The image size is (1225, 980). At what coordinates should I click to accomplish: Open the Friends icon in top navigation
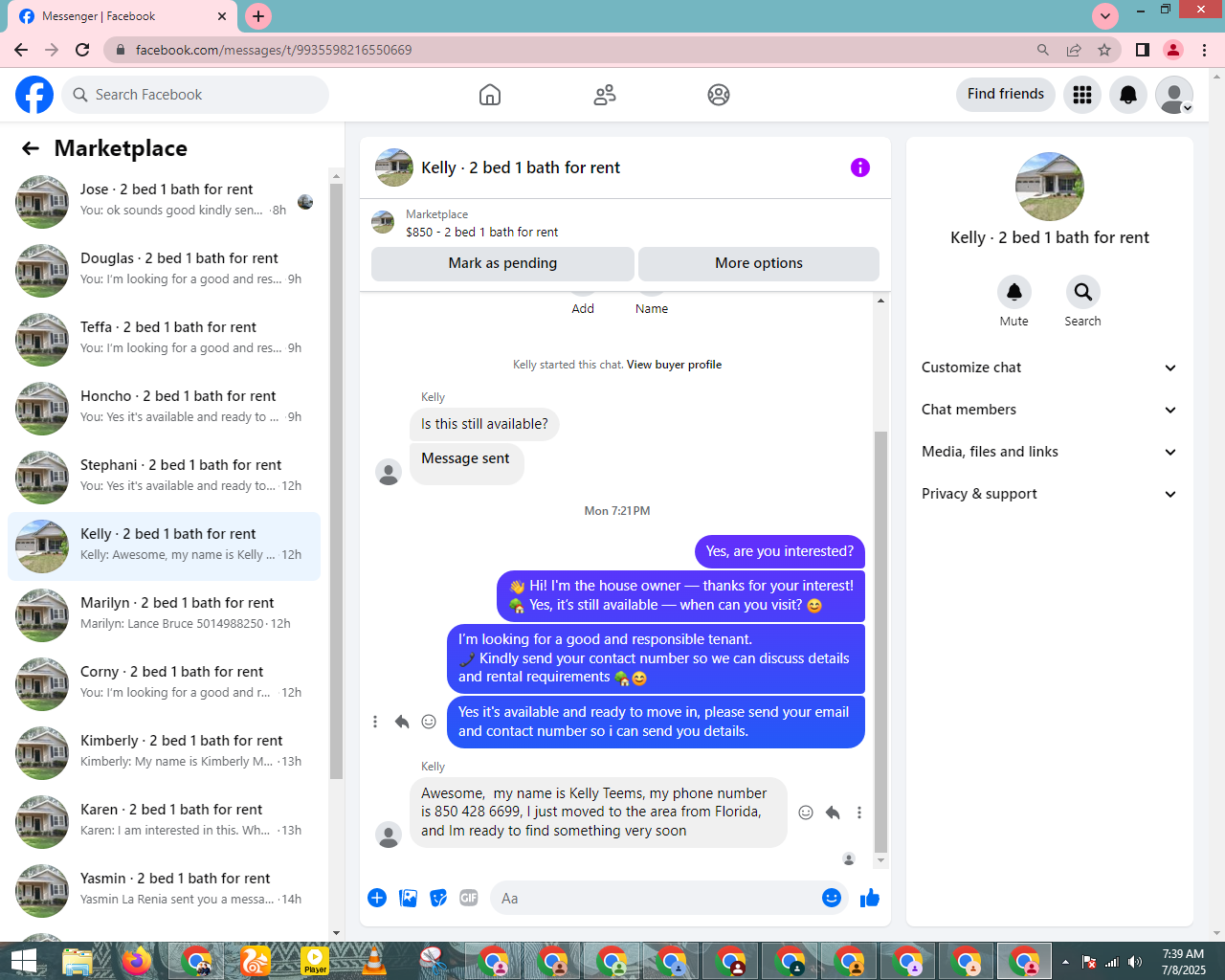coord(605,95)
